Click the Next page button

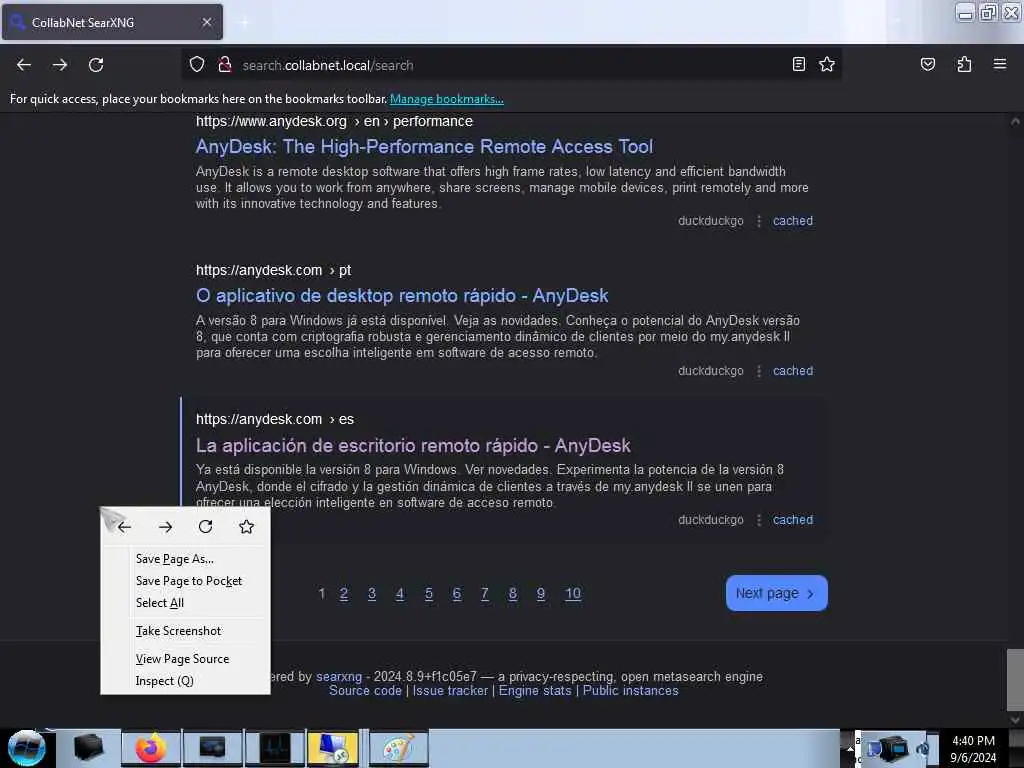click(776, 593)
